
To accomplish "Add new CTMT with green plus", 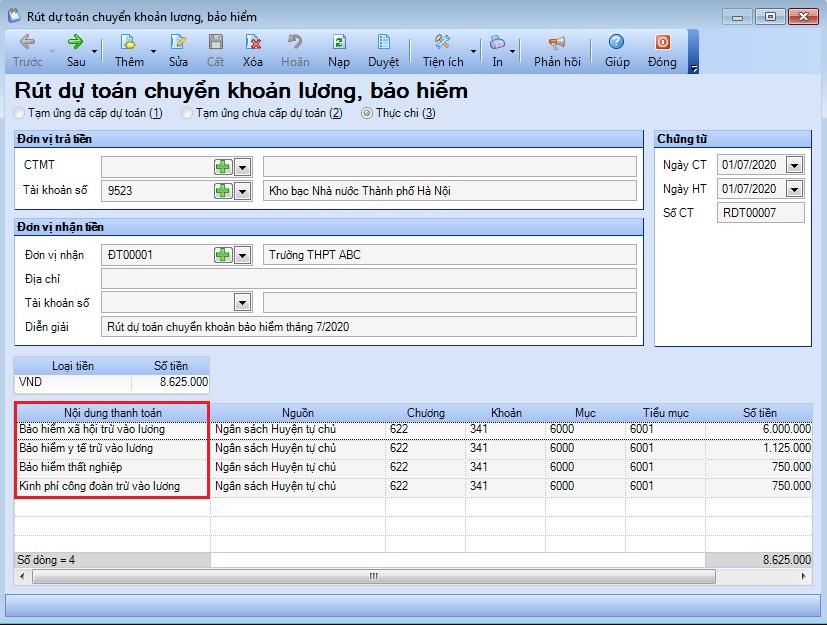I will pyautogui.click(x=223, y=167).
